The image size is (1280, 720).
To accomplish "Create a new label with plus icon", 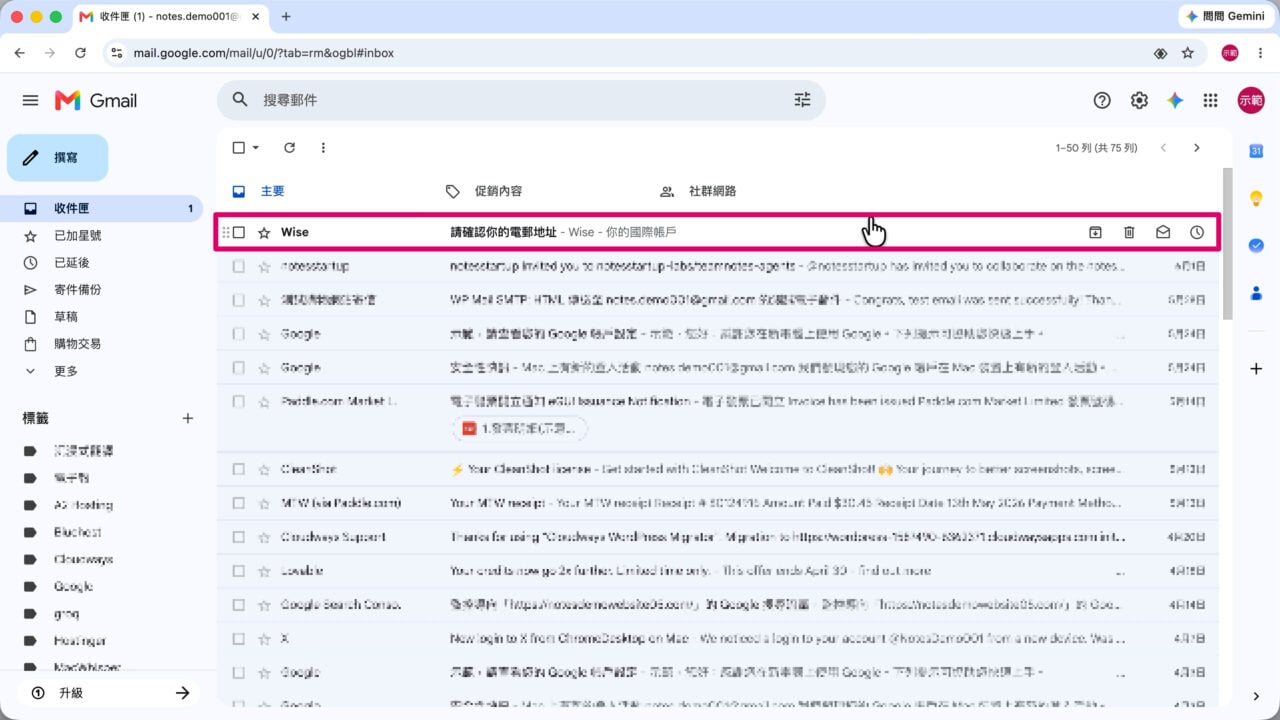I will (x=187, y=418).
